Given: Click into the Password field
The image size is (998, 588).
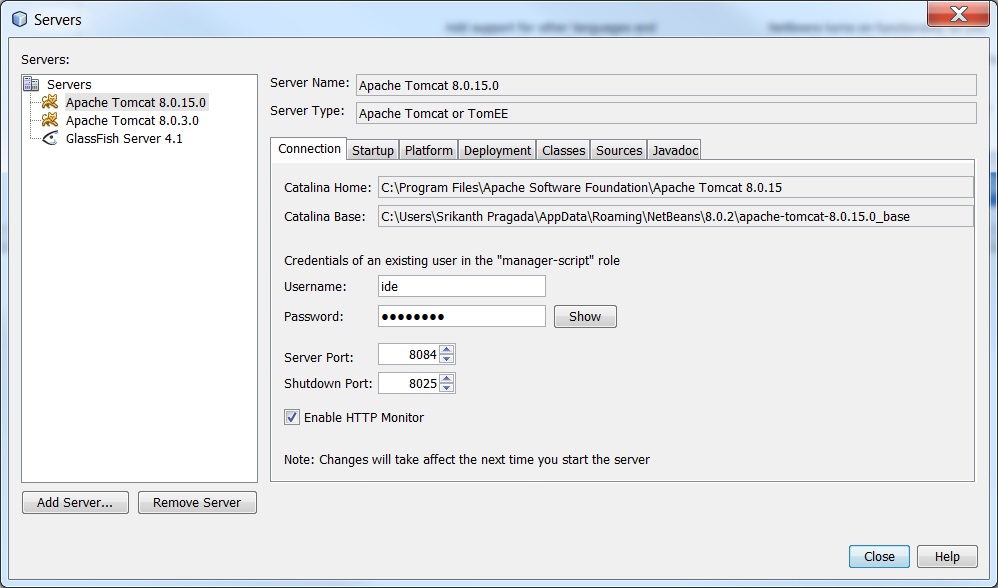Looking at the screenshot, I should coord(461,316).
